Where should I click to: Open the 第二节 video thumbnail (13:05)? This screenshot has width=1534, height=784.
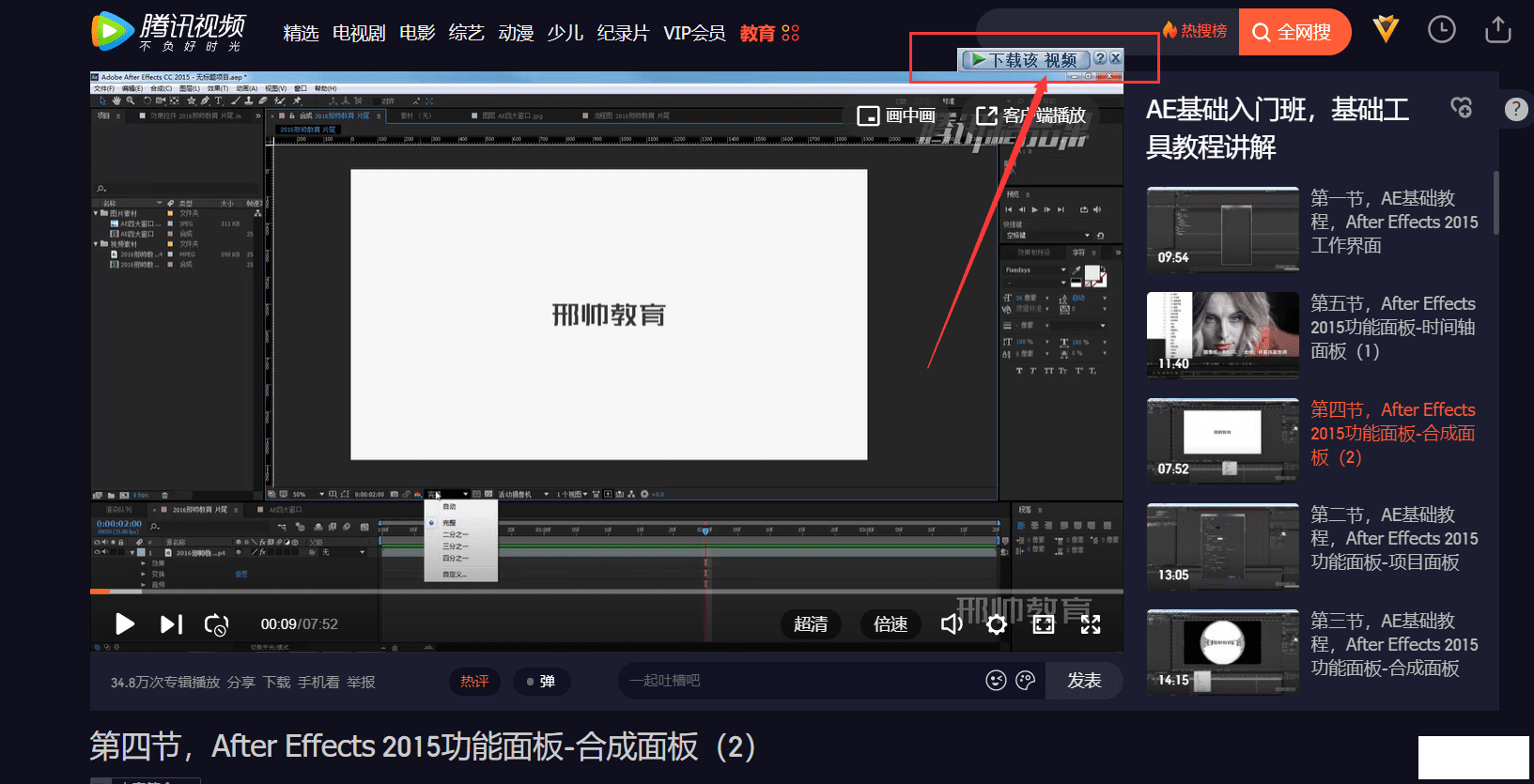1223,546
